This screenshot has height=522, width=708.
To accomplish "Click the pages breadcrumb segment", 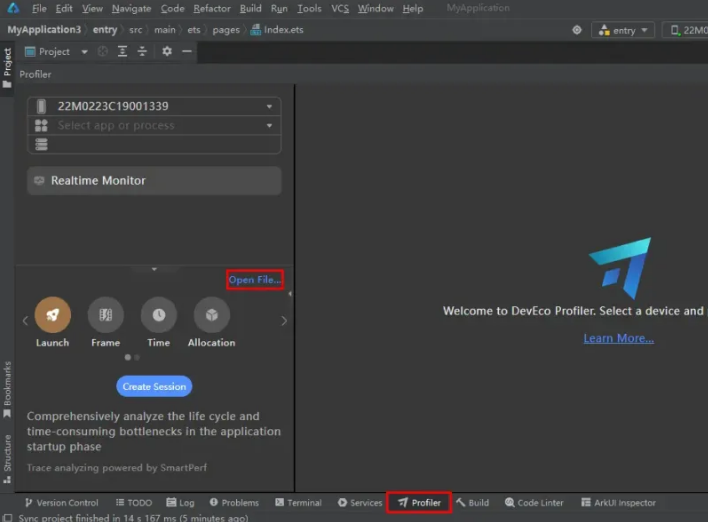I will pos(226,30).
